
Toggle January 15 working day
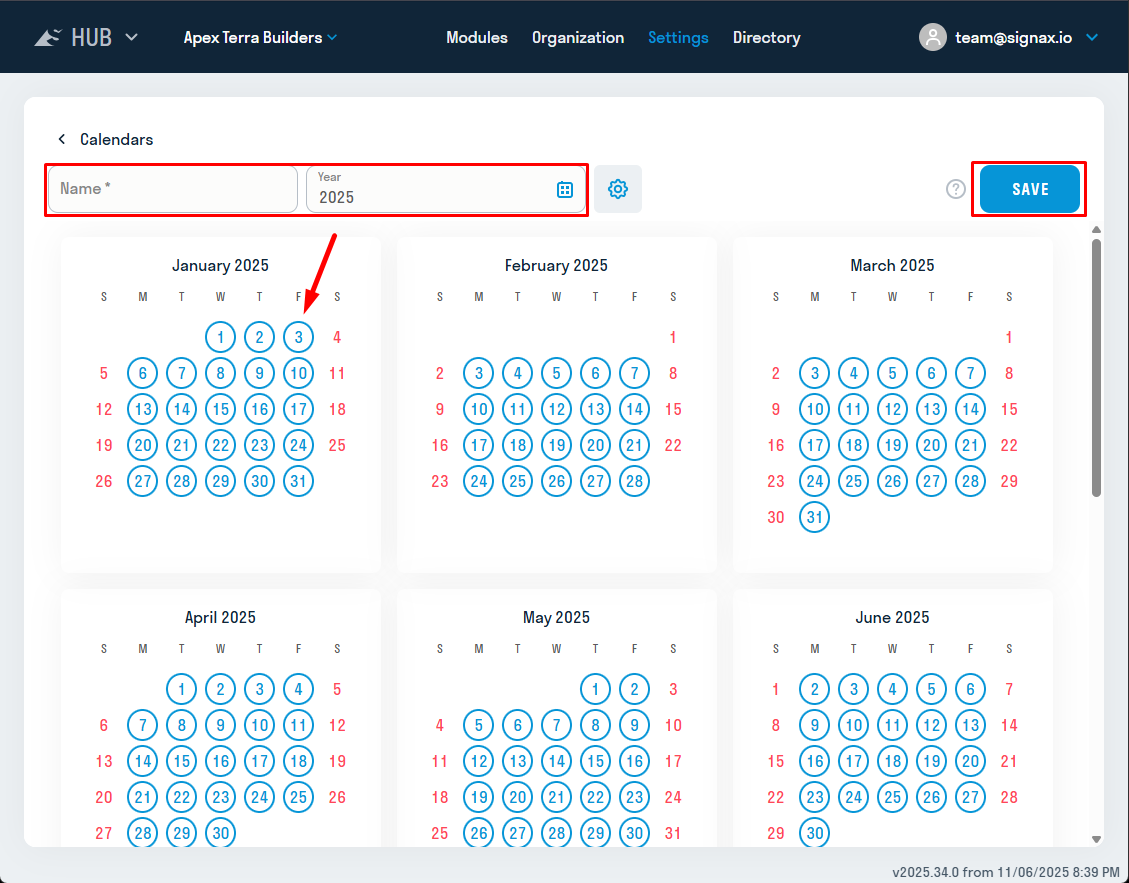(x=220, y=409)
